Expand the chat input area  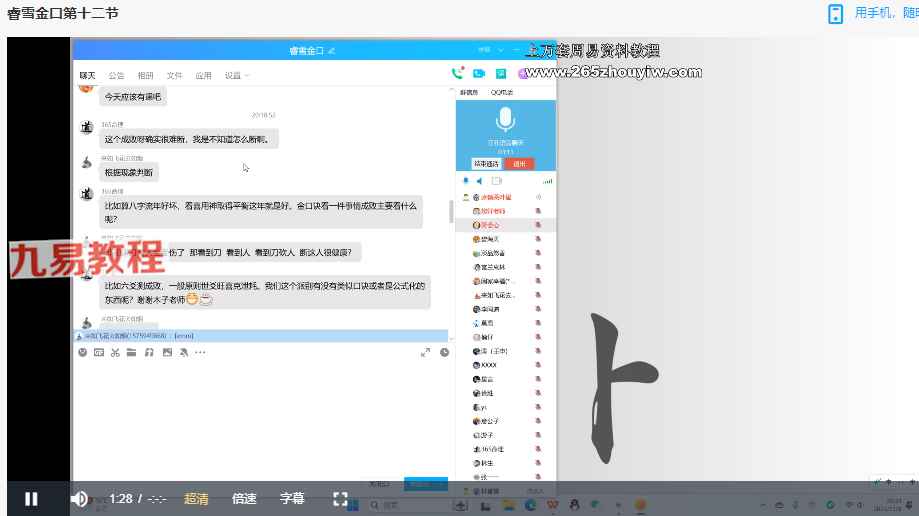426,352
